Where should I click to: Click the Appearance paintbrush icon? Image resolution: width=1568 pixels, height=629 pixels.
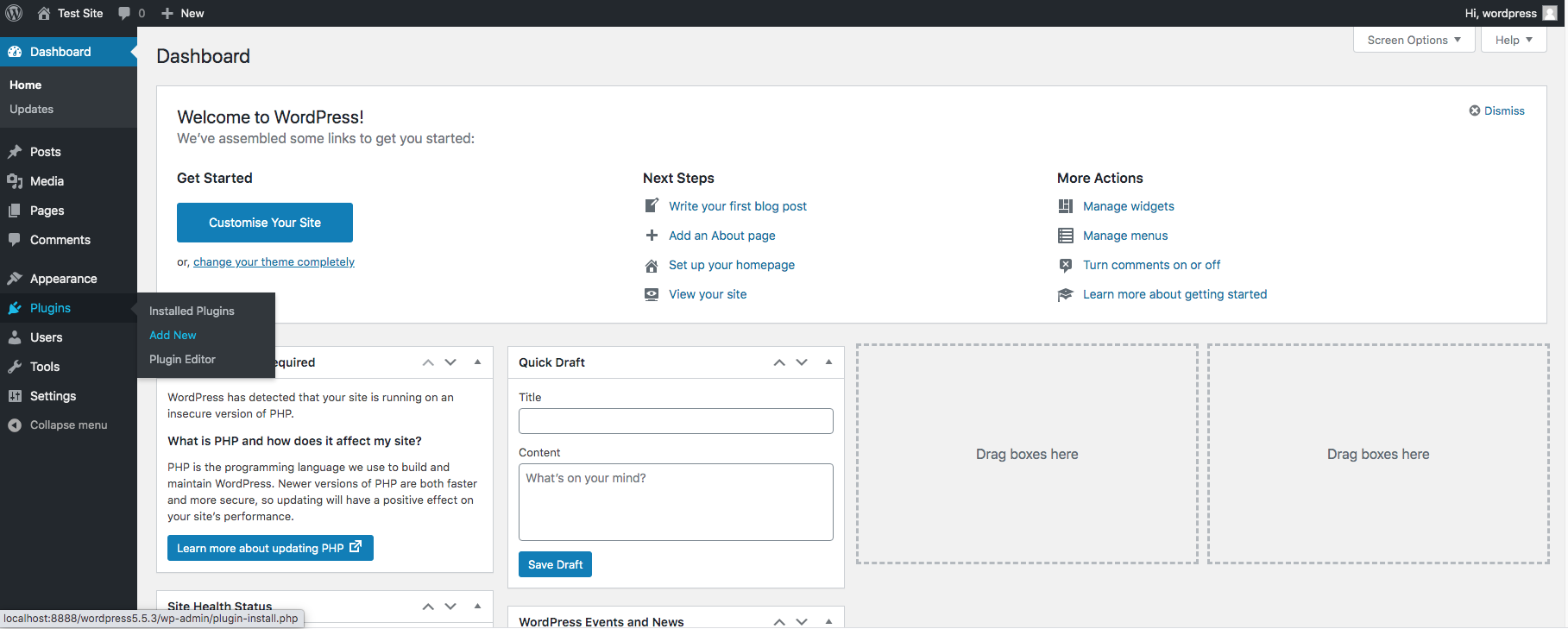point(15,279)
